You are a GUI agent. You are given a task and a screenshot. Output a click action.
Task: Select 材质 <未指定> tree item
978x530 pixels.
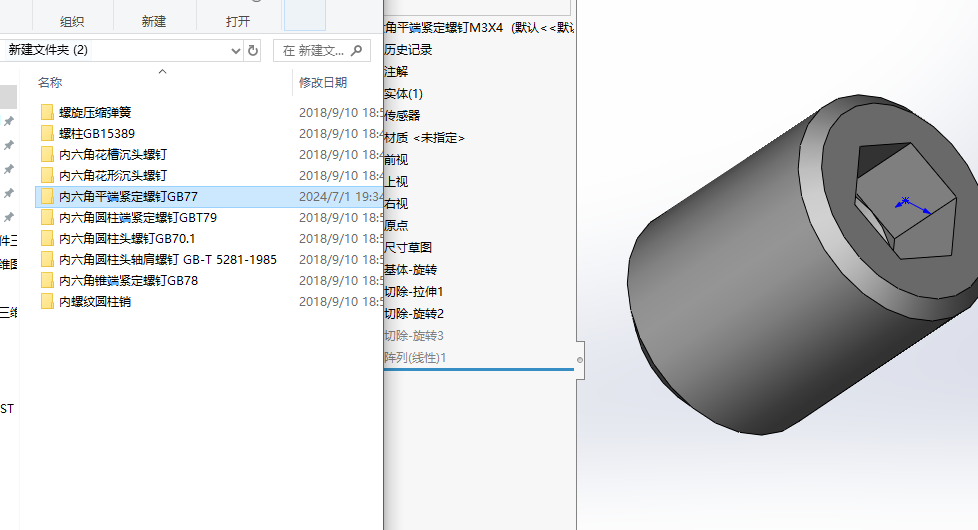click(425, 138)
